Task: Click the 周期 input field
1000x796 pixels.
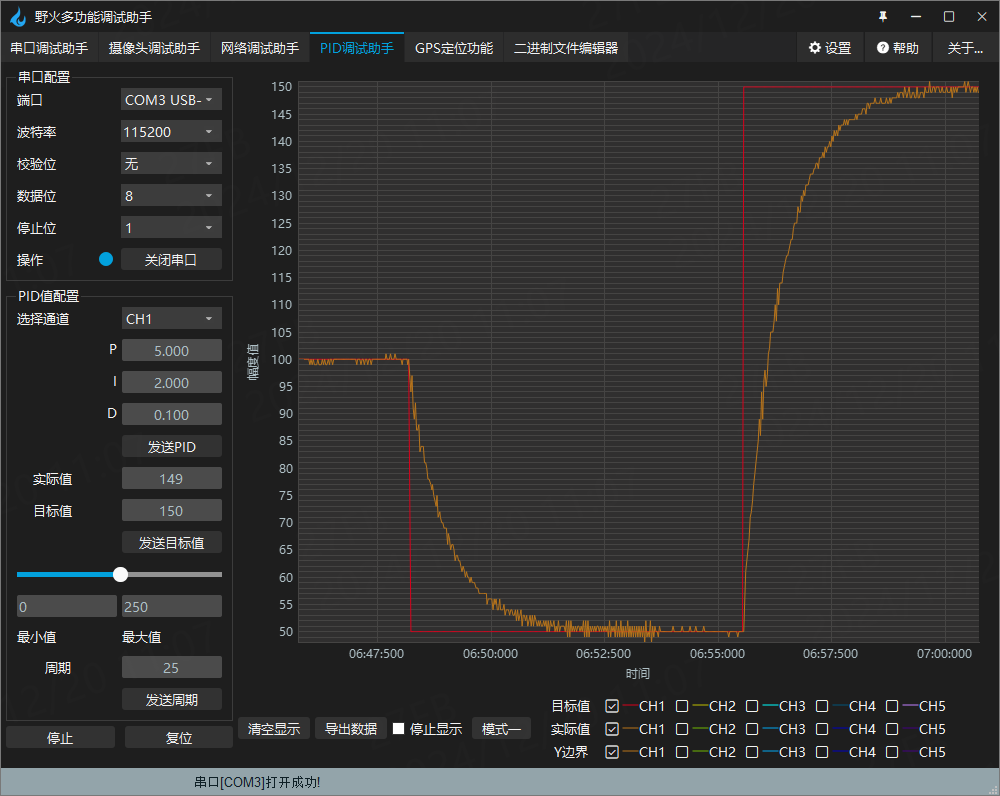Action: point(172,667)
